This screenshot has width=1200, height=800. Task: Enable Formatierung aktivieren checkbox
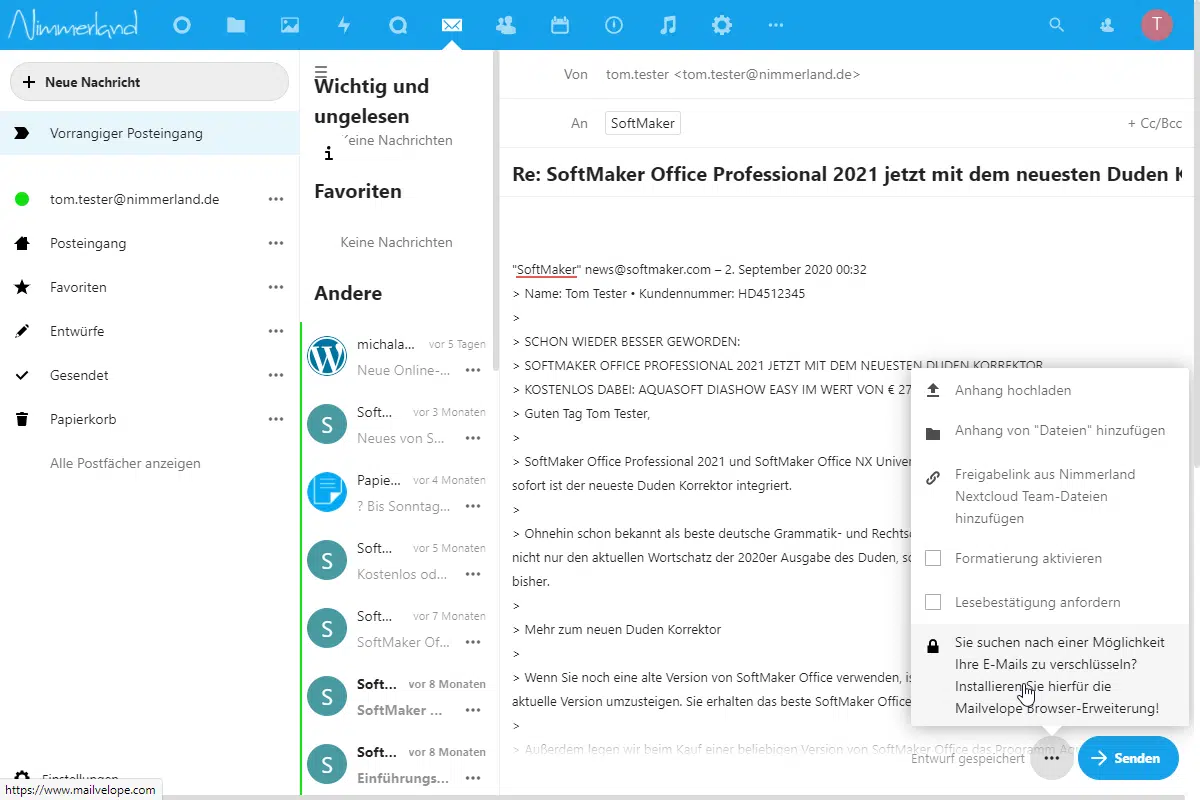point(933,558)
